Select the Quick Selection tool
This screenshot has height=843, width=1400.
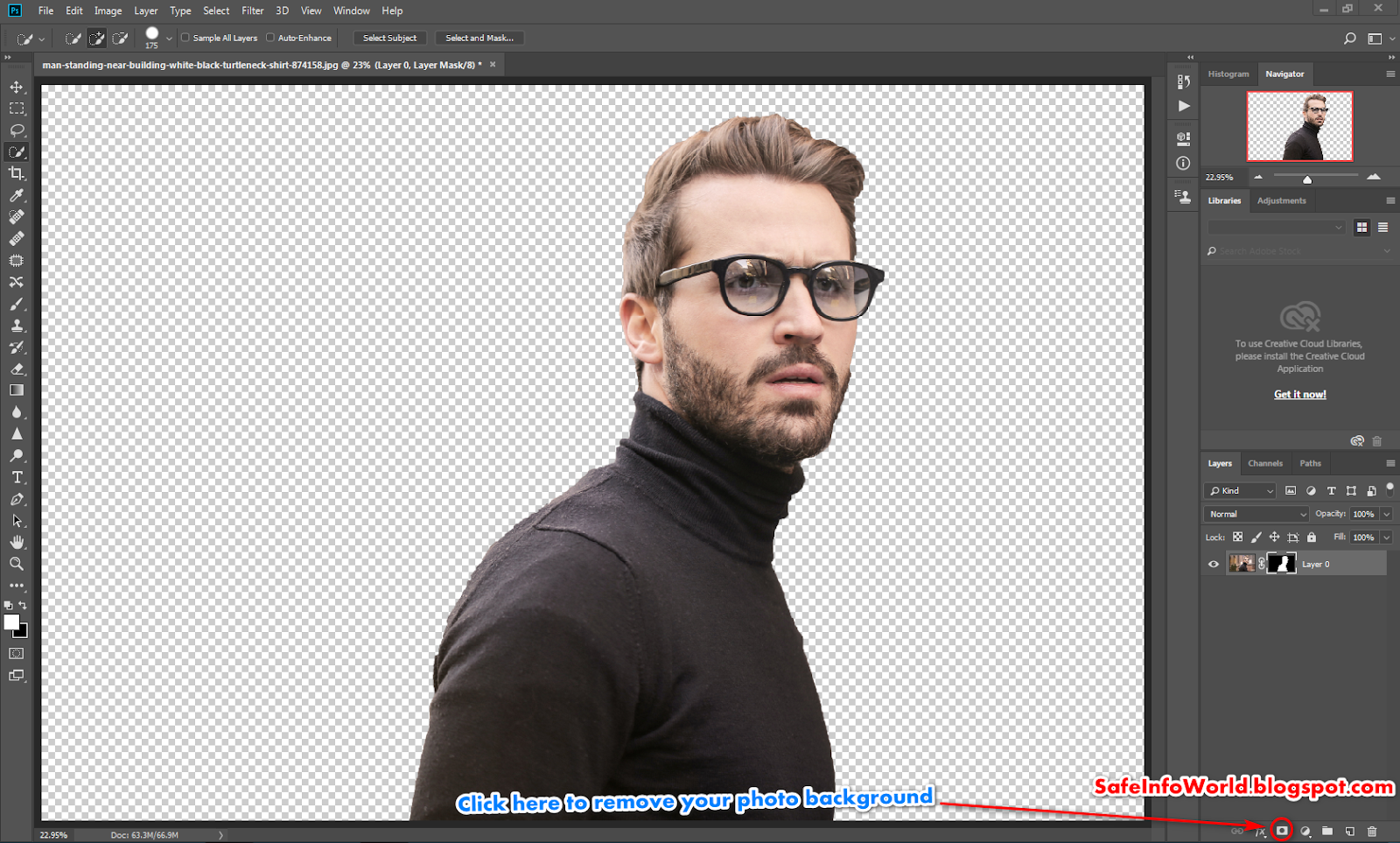(x=16, y=151)
